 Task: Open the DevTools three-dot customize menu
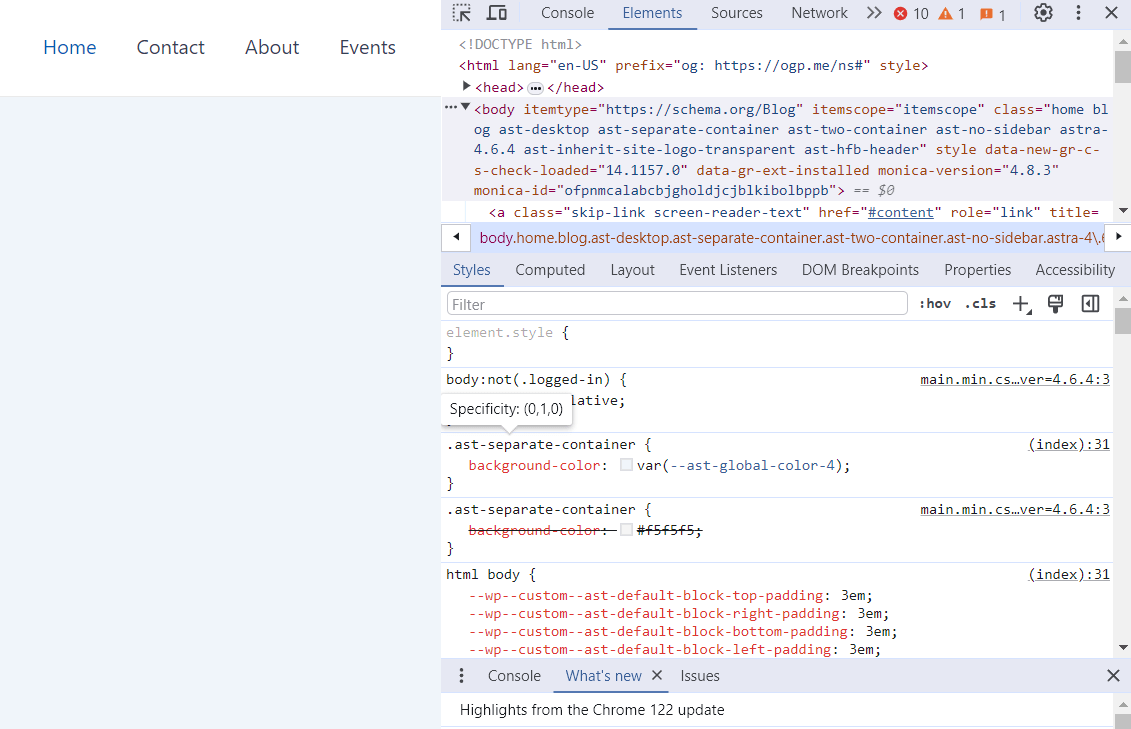point(1078,13)
